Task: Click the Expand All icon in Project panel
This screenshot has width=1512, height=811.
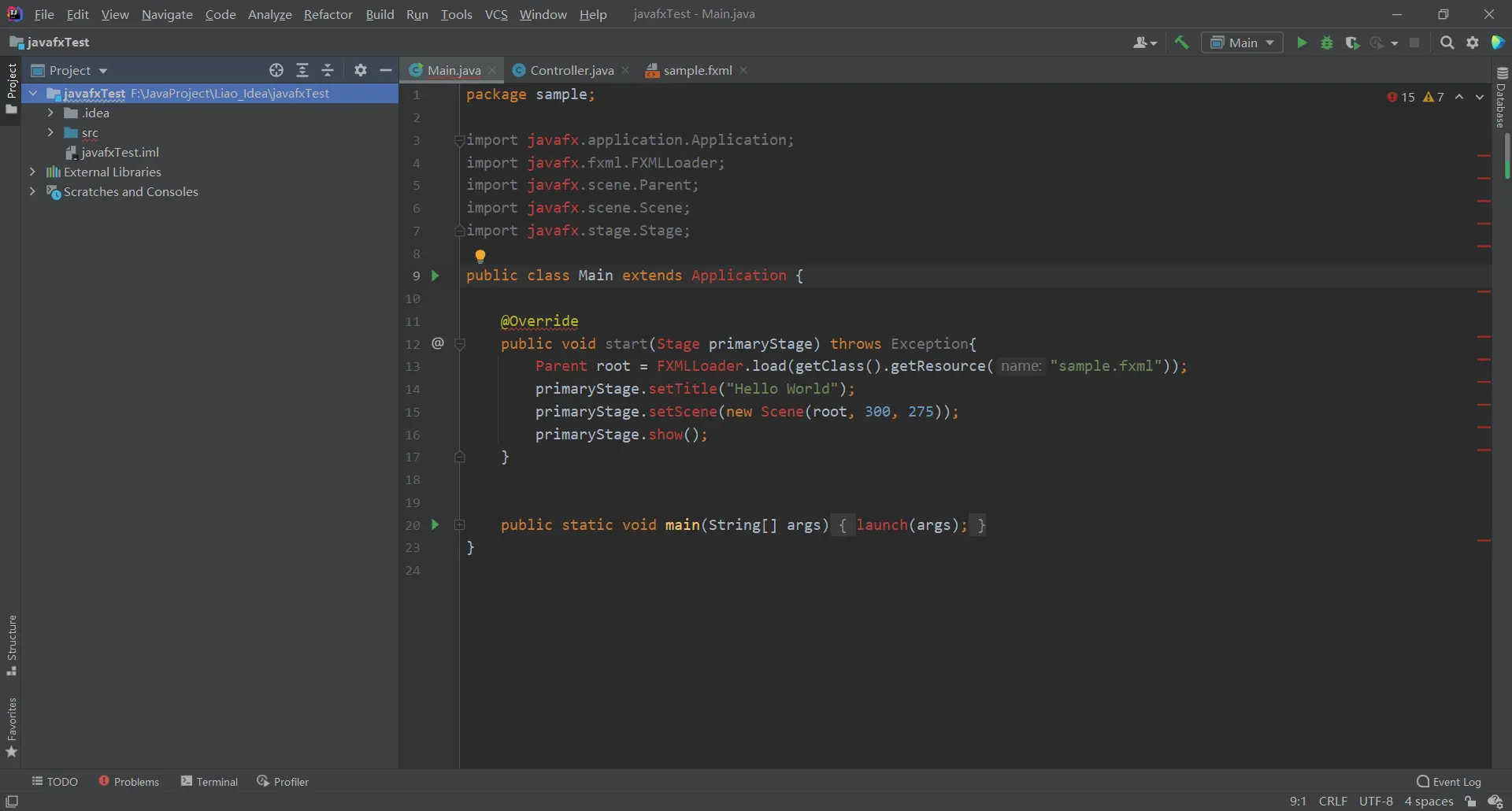Action: tap(302, 70)
